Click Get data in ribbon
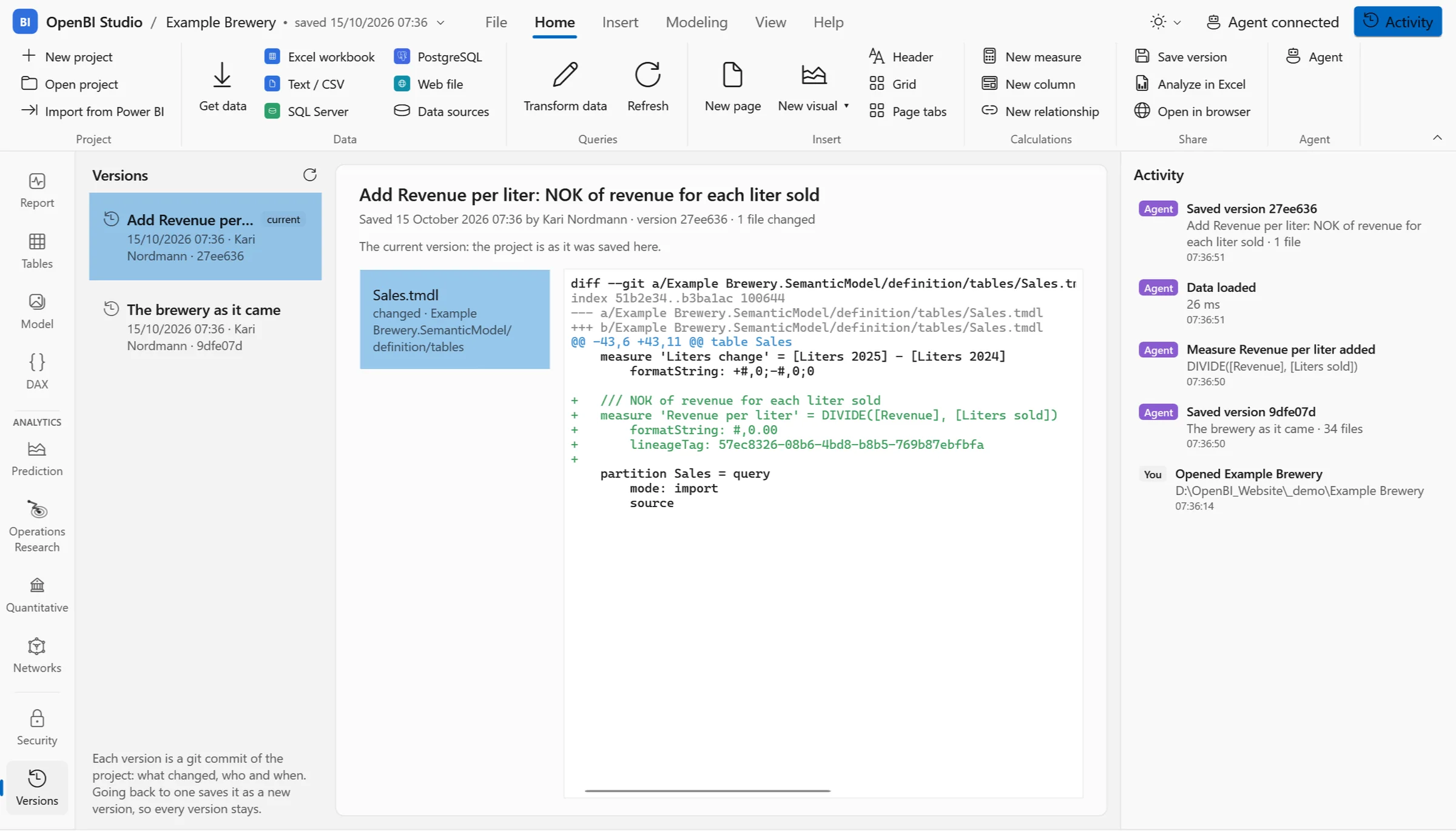Image resolution: width=1456 pixels, height=831 pixels. click(223, 87)
